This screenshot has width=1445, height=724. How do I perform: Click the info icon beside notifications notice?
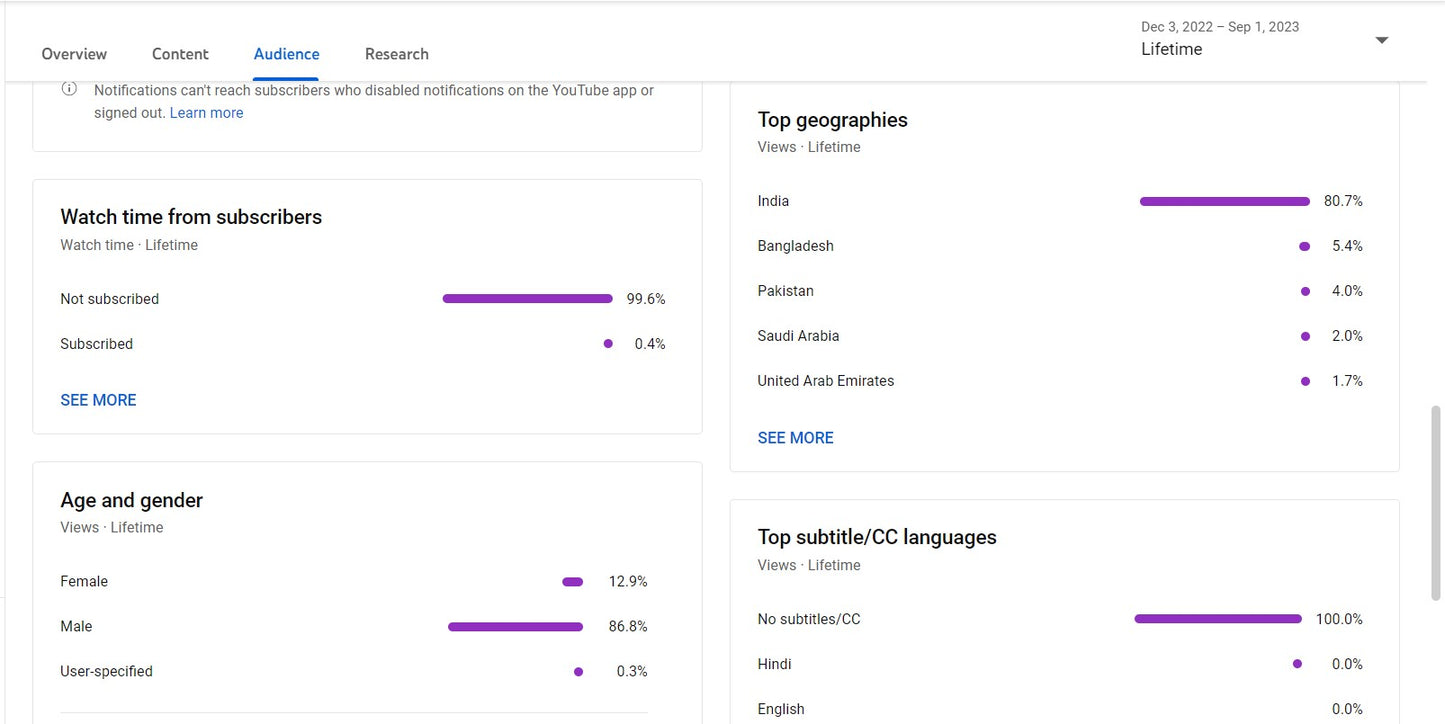(69, 89)
